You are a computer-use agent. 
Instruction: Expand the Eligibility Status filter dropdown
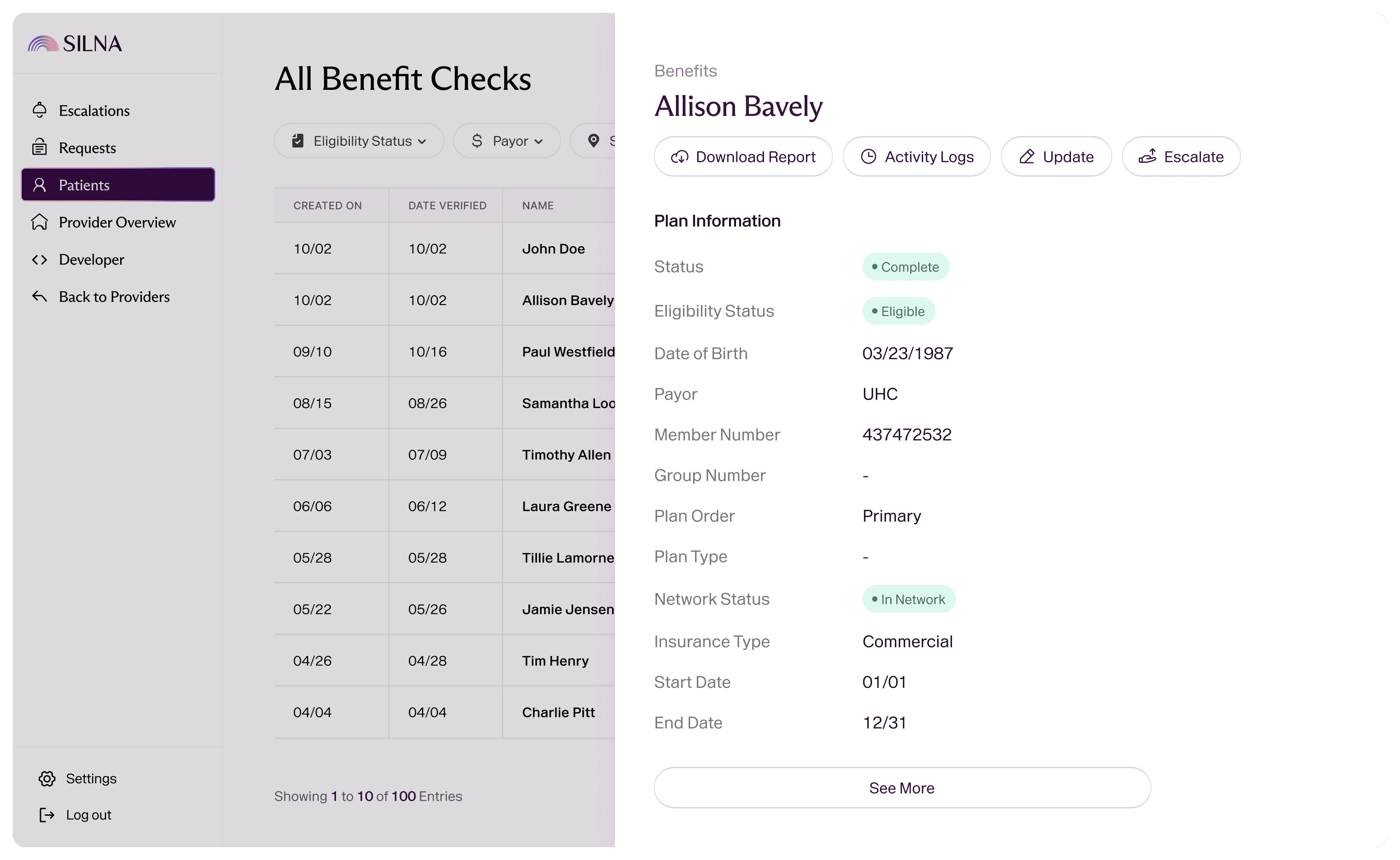point(358,141)
